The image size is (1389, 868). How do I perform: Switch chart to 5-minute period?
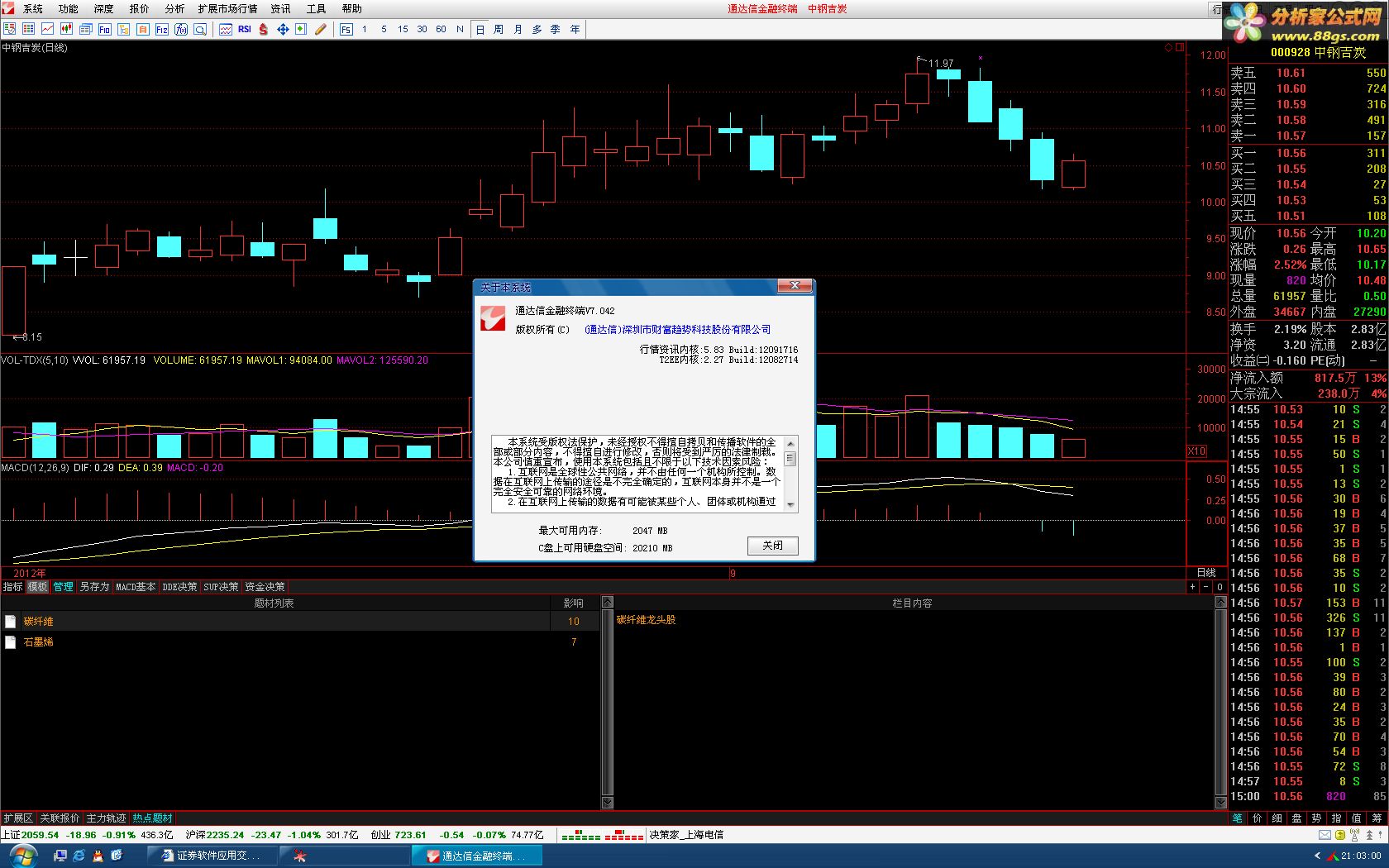[x=384, y=29]
